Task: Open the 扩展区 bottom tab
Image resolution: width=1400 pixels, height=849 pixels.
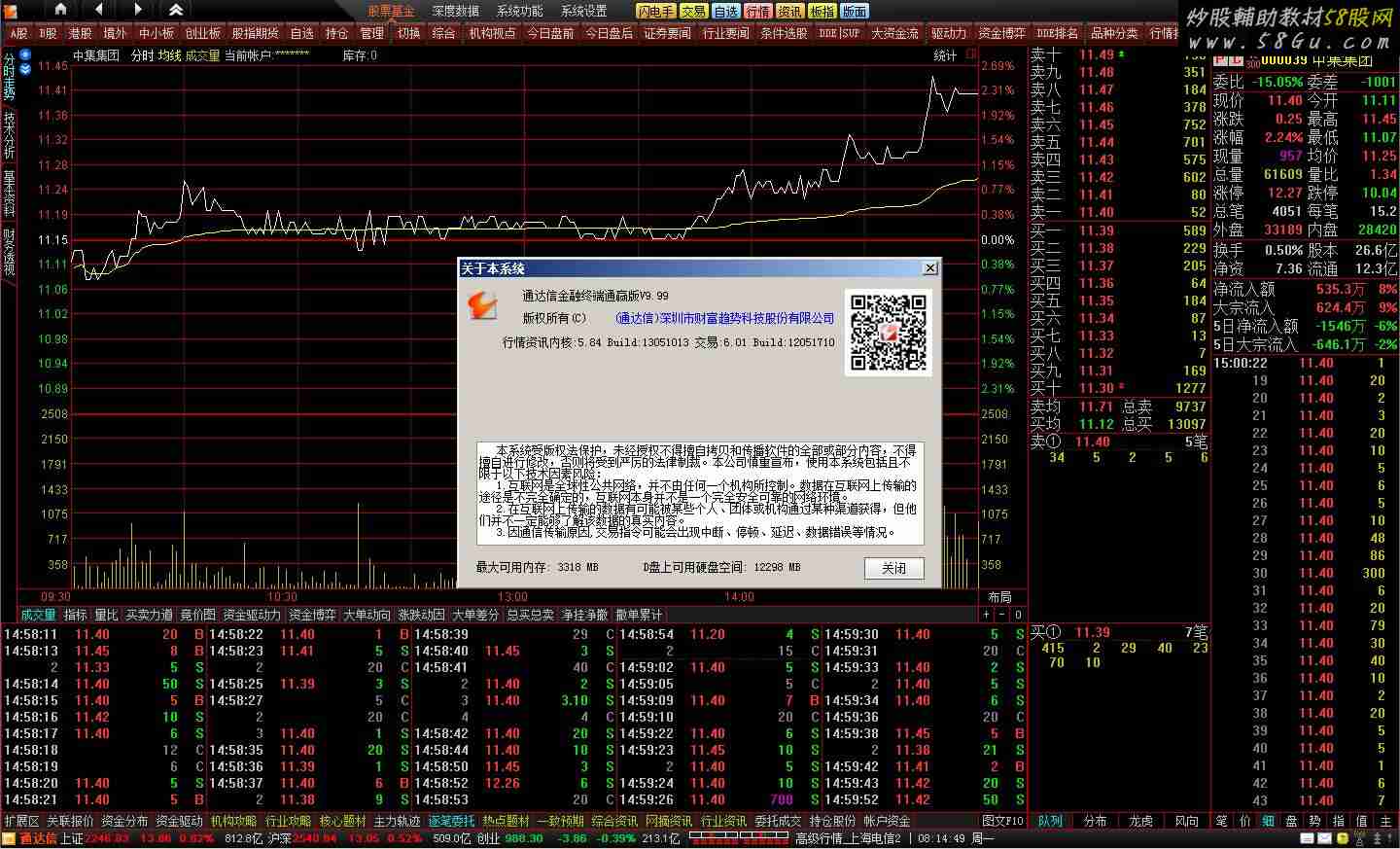Action: [22, 821]
